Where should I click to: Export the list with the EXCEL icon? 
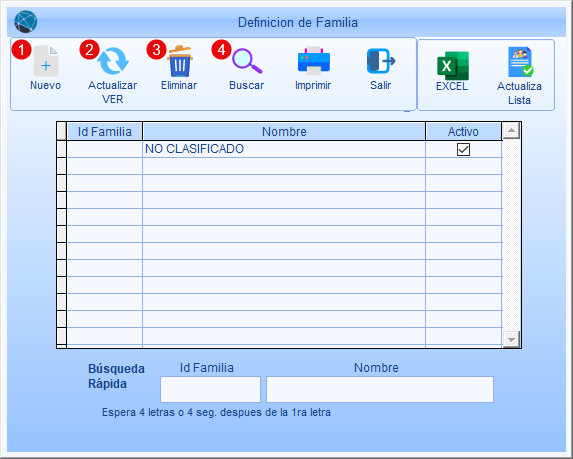(x=453, y=66)
